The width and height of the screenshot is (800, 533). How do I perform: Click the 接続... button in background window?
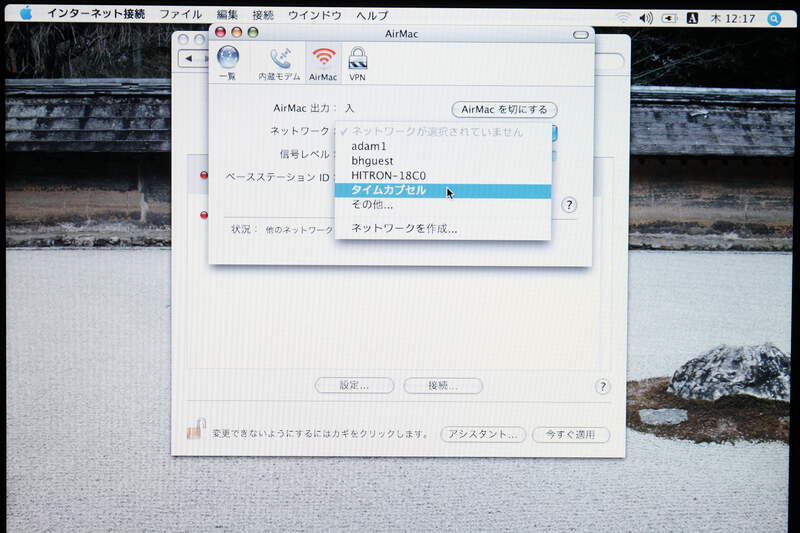coord(443,386)
